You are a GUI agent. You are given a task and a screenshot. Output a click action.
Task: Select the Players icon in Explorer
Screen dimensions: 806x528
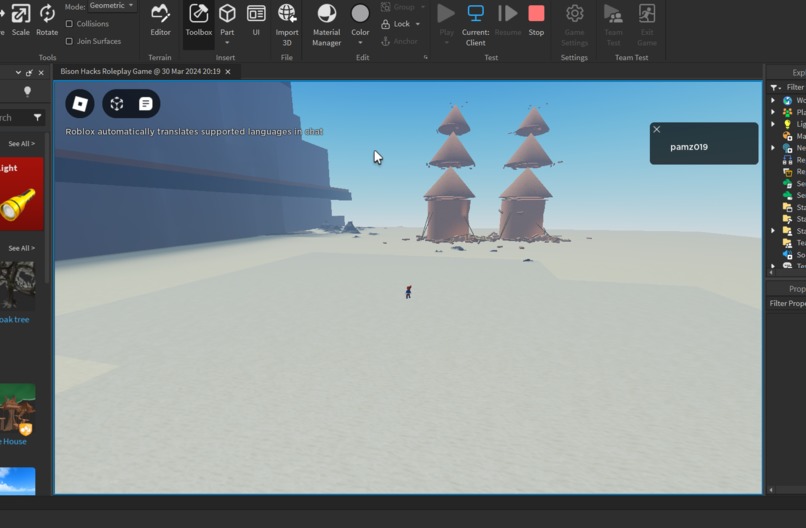point(787,112)
